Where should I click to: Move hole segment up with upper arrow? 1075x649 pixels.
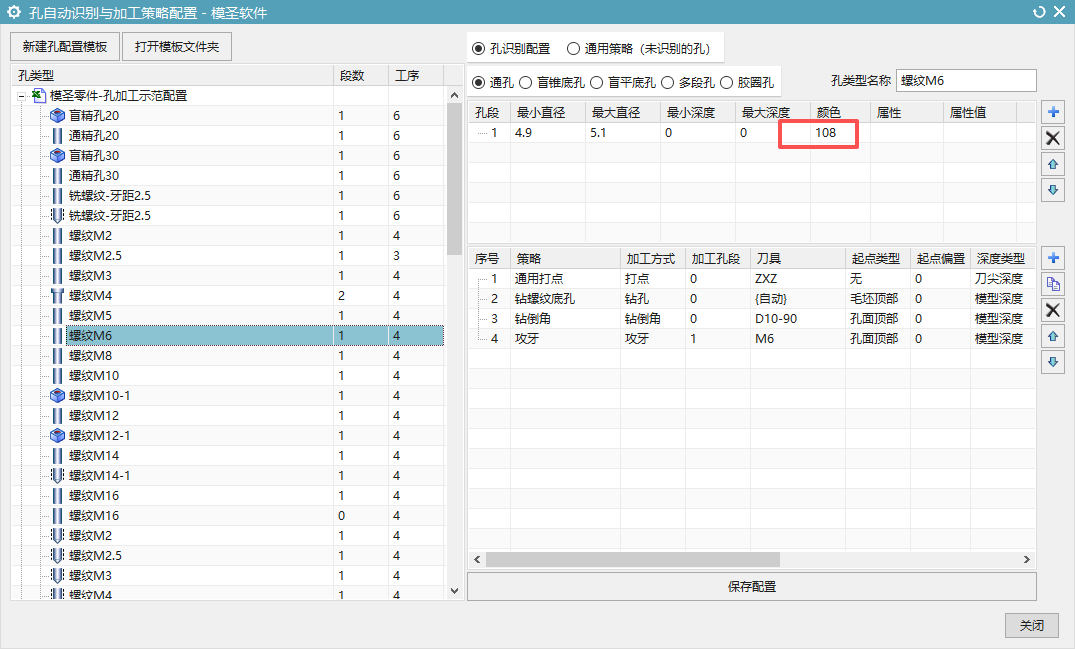[1053, 164]
